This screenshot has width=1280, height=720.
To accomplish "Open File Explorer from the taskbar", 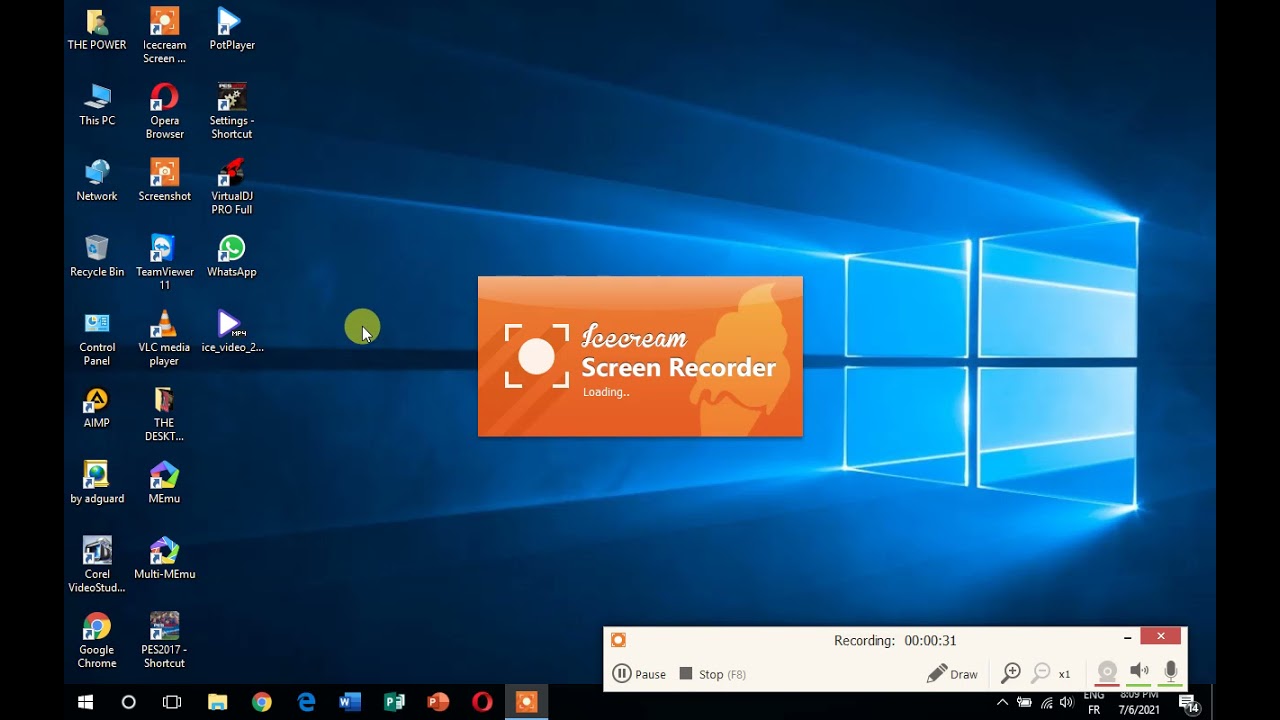I will pyautogui.click(x=217, y=702).
